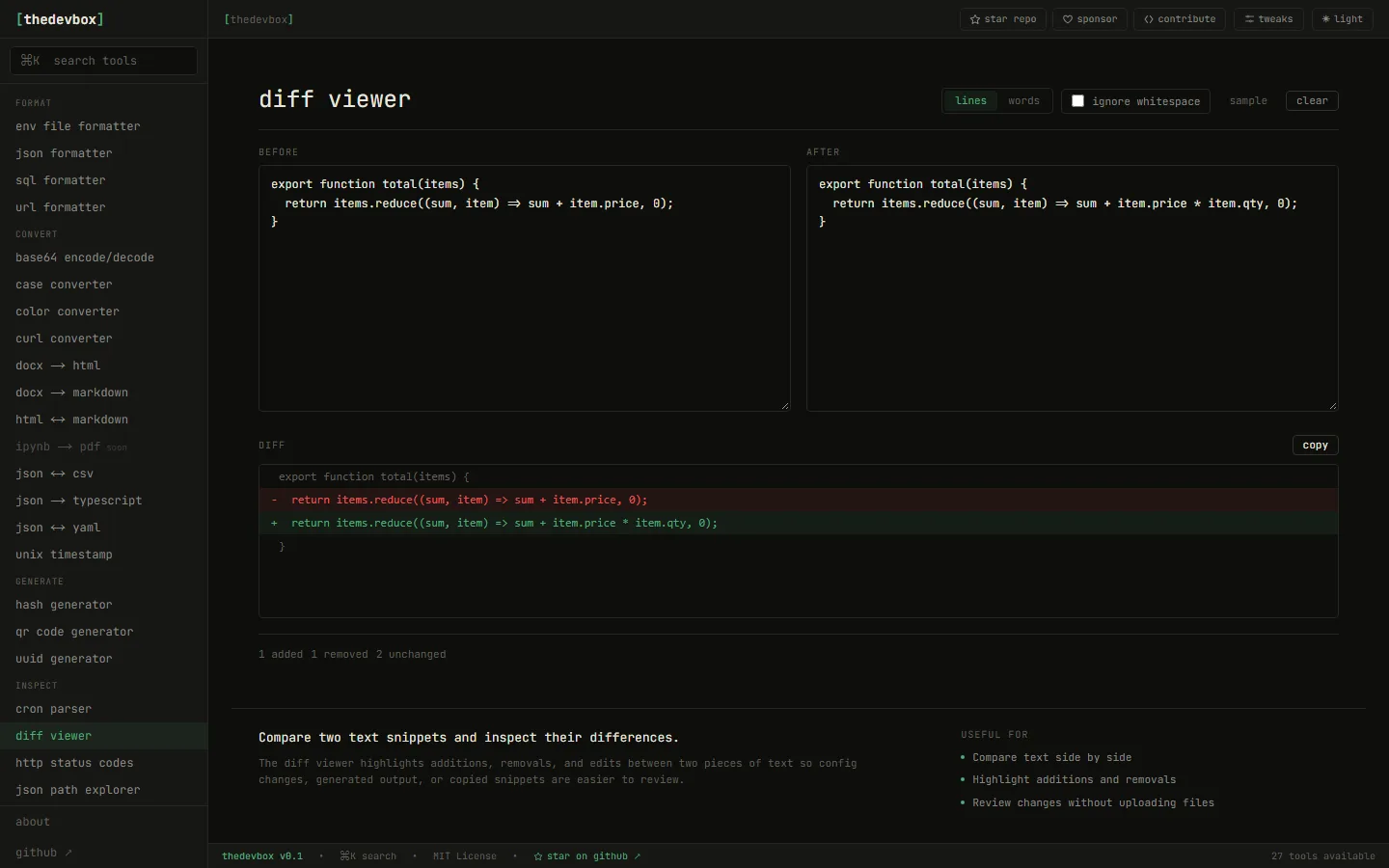Open json to typescript converter

[103, 501]
